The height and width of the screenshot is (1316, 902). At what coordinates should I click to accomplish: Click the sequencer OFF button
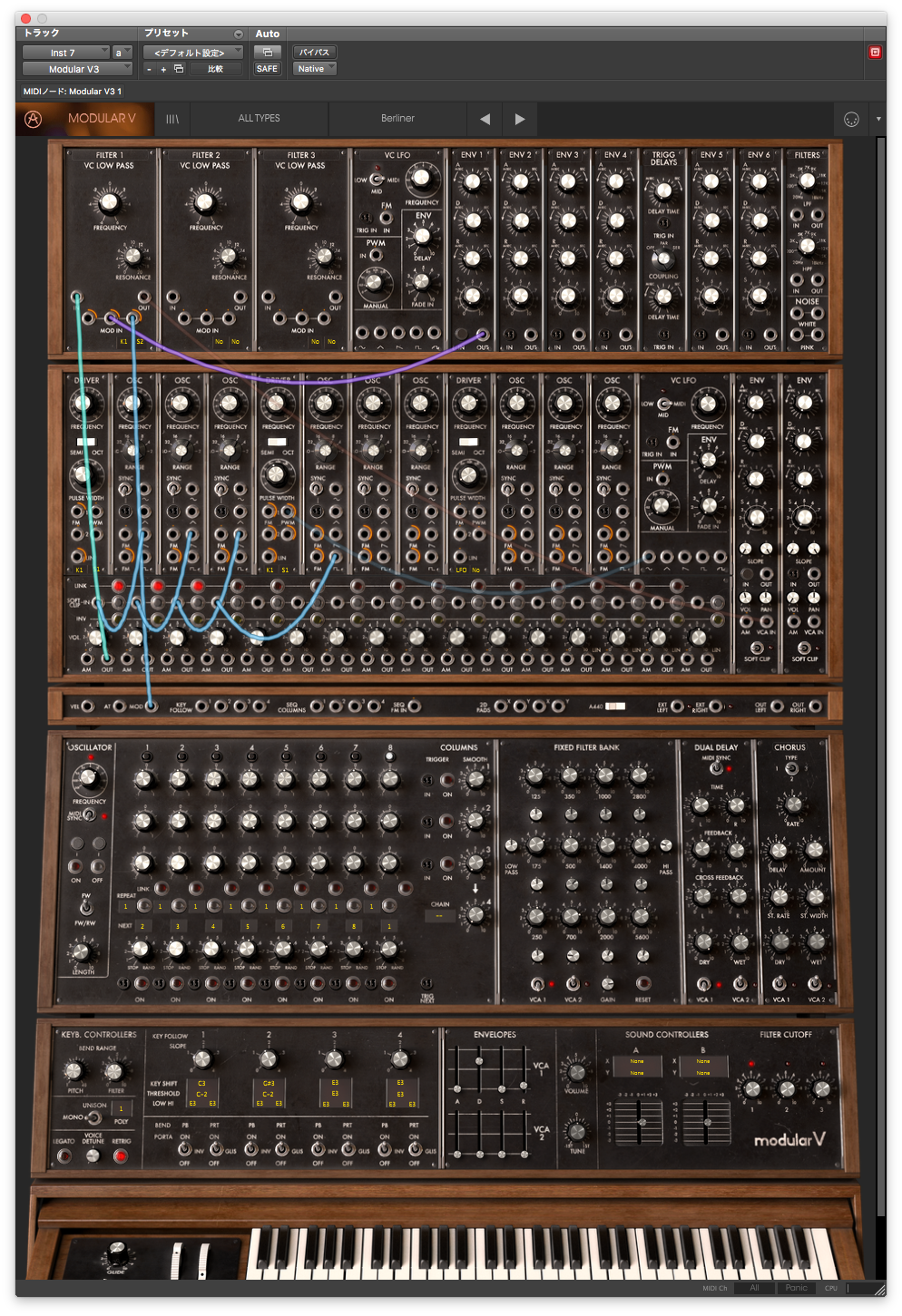[x=98, y=866]
